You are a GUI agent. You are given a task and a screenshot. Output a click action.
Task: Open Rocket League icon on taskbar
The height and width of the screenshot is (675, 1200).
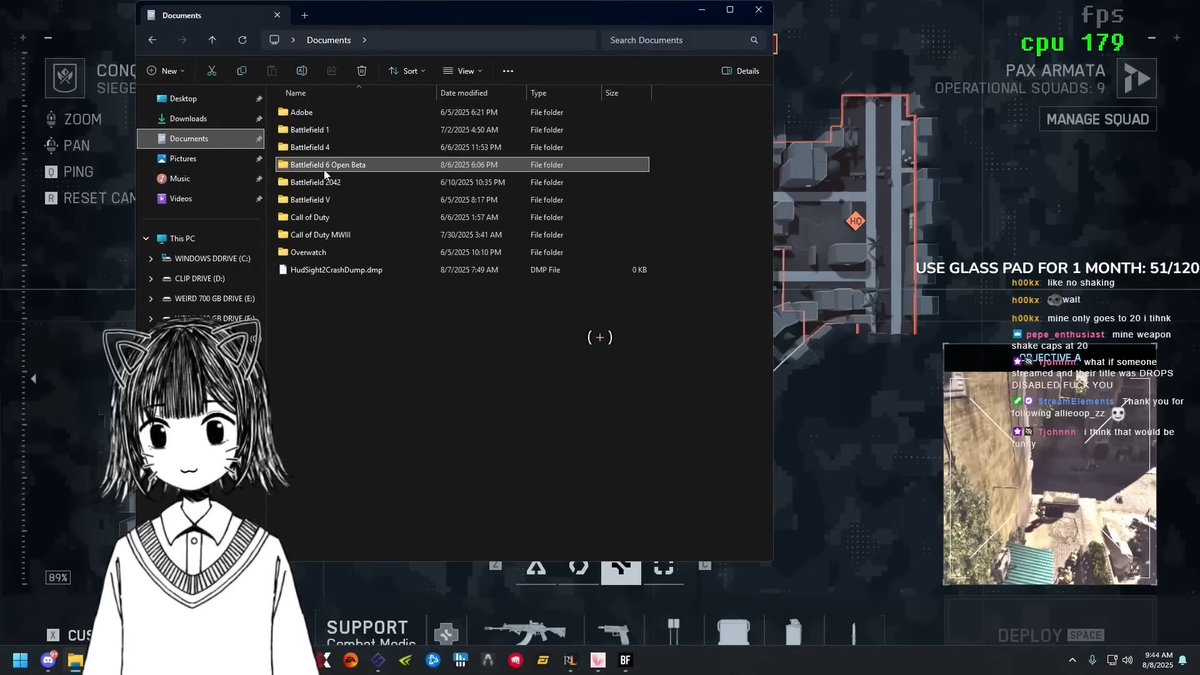click(x=570, y=660)
